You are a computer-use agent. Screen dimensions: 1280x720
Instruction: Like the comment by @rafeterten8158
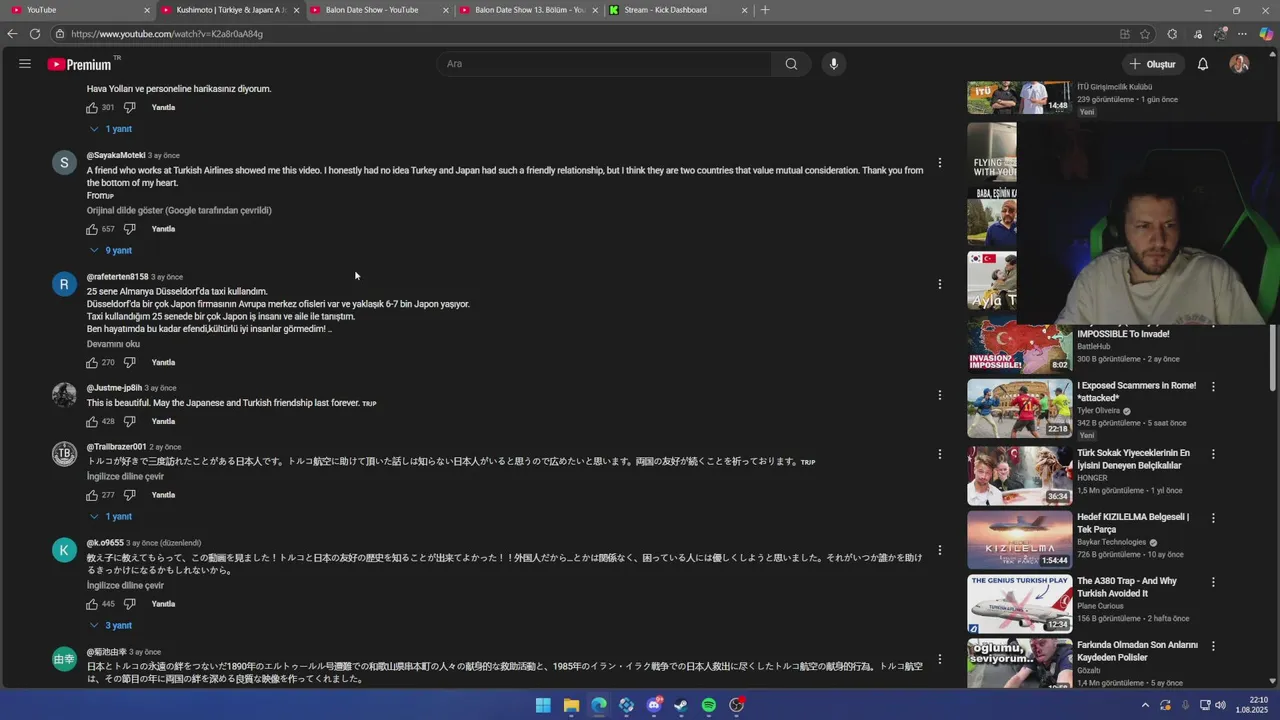(92, 362)
